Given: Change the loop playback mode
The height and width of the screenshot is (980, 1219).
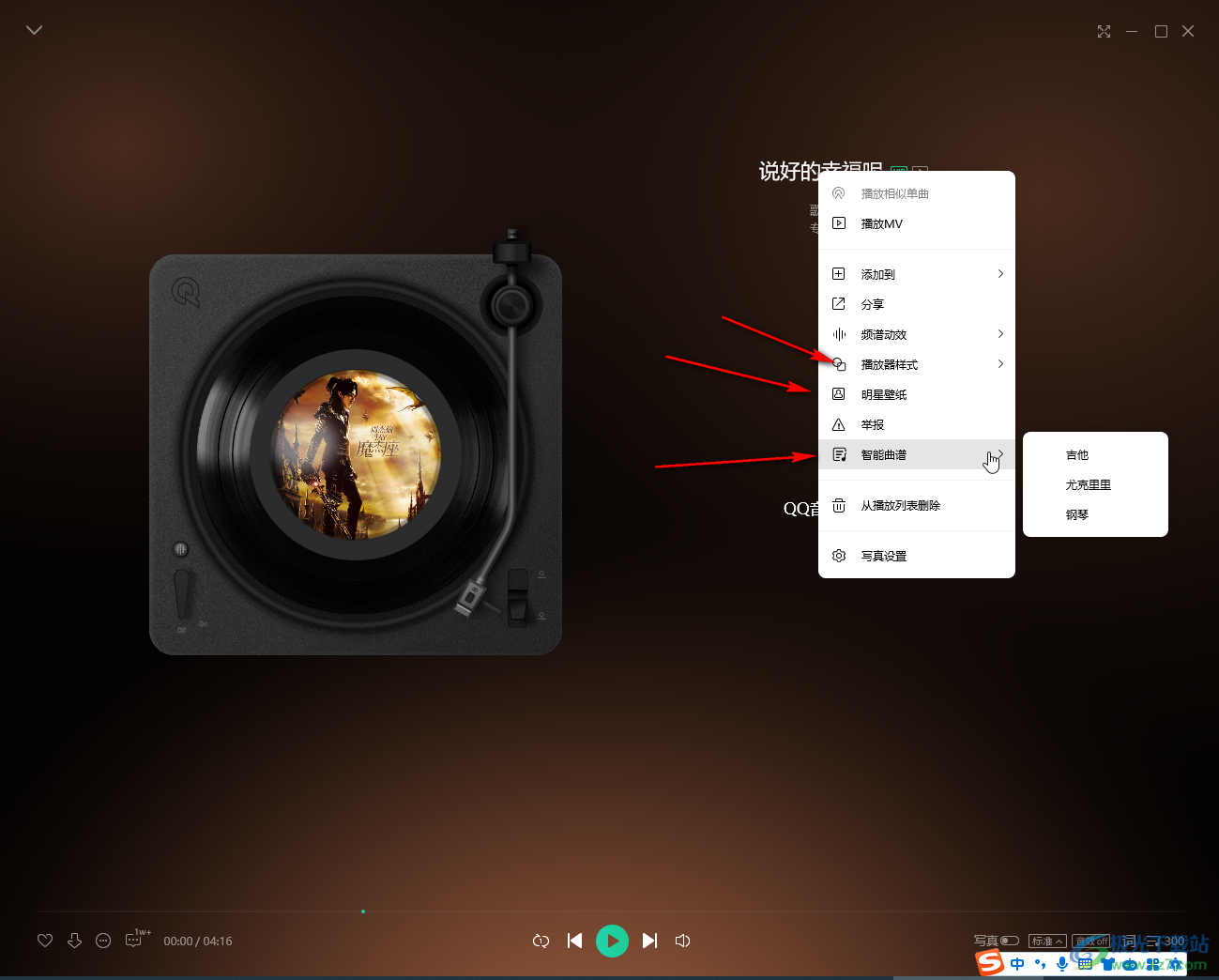Looking at the screenshot, I should pyautogui.click(x=541, y=941).
